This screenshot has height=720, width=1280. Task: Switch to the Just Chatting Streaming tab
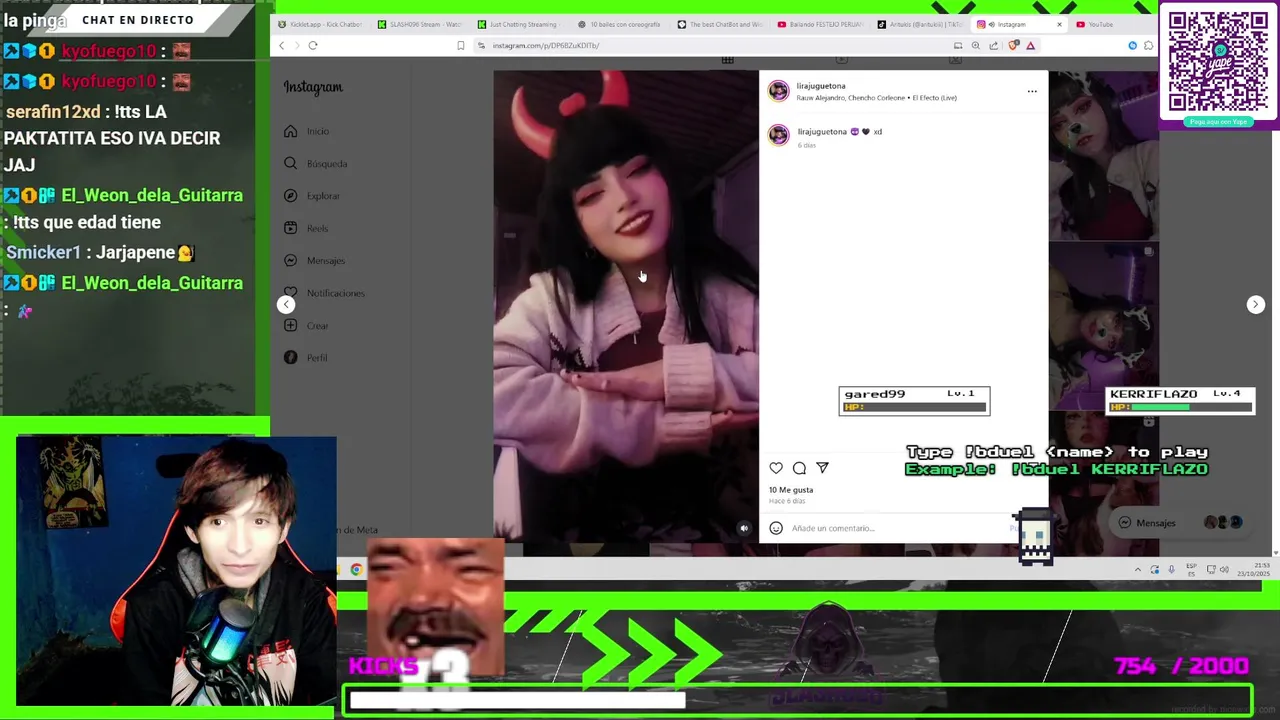coord(520,24)
